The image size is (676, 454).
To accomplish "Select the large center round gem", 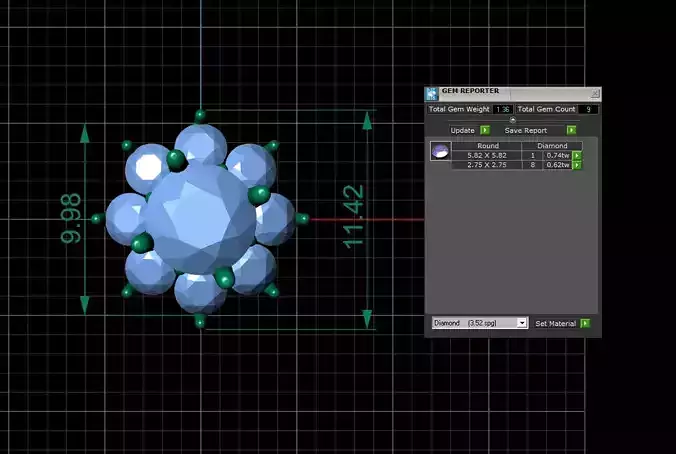I will (x=199, y=219).
